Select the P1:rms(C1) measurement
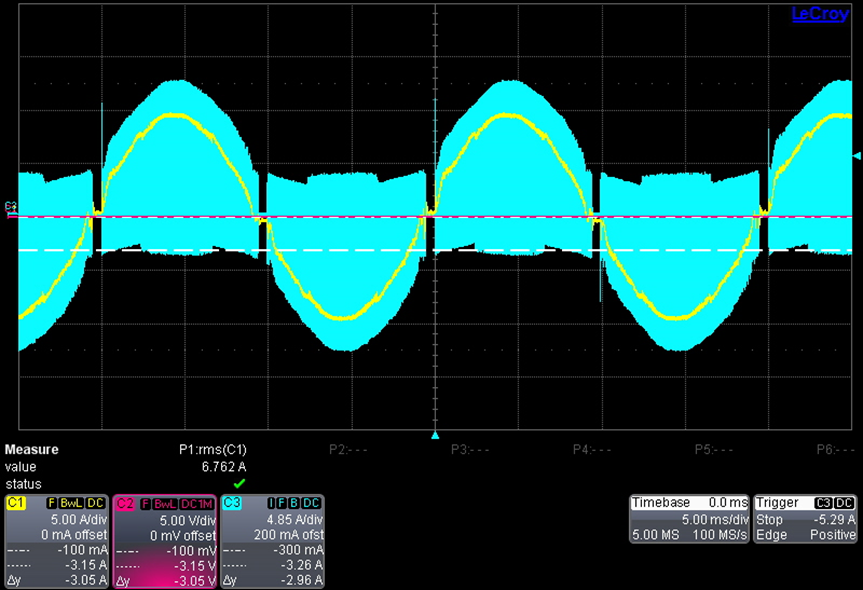 (209, 450)
